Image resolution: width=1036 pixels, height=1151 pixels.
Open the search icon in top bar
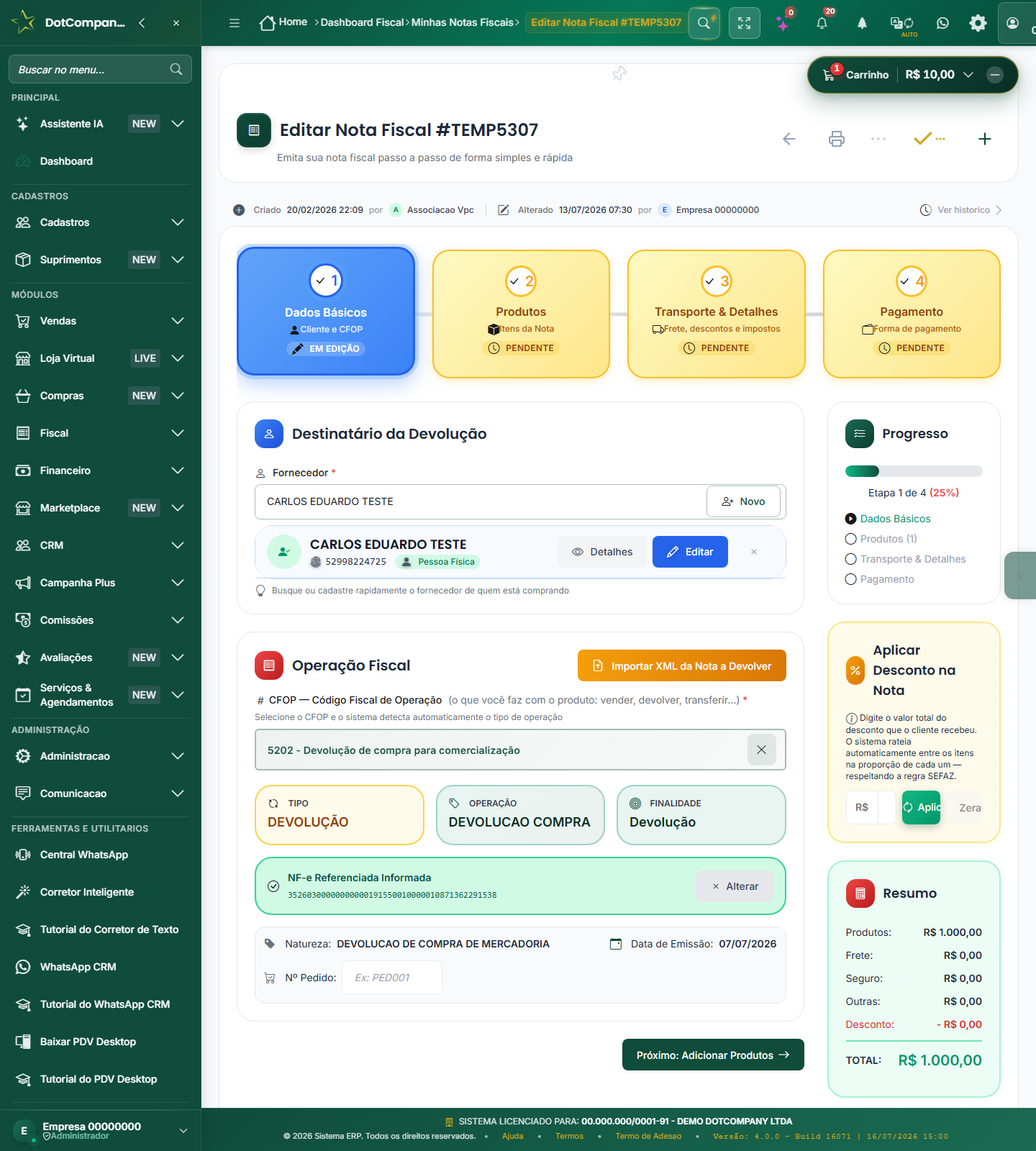tap(704, 23)
